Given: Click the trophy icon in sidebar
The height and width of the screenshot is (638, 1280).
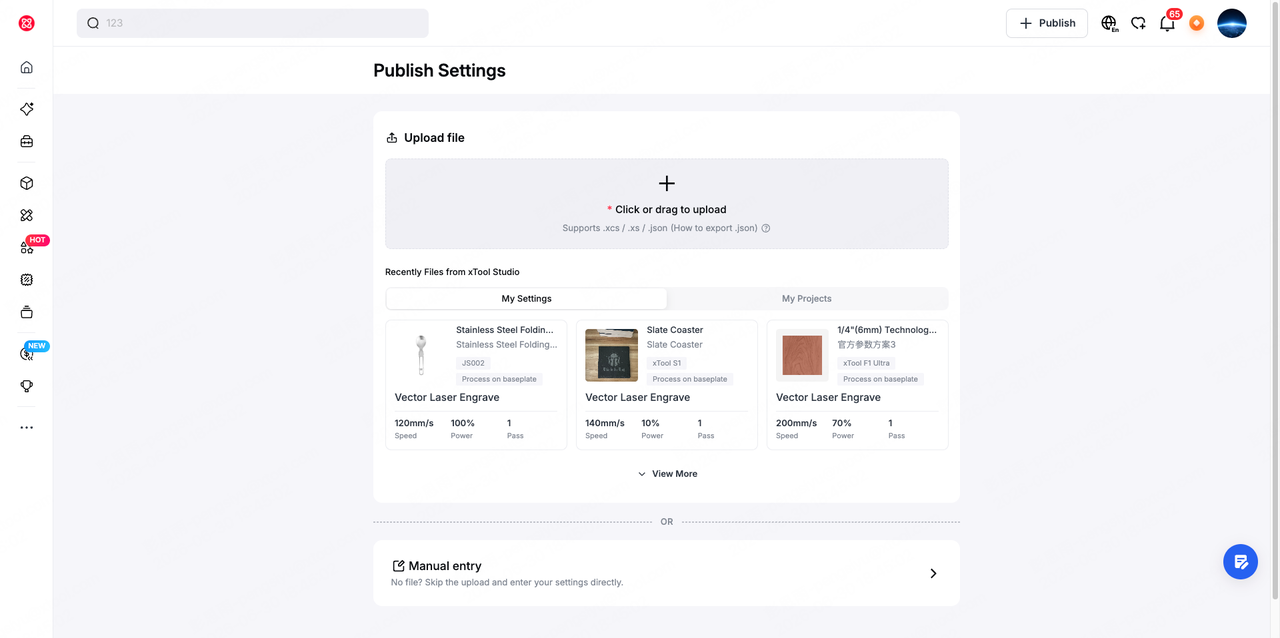Looking at the screenshot, I should coord(27,386).
